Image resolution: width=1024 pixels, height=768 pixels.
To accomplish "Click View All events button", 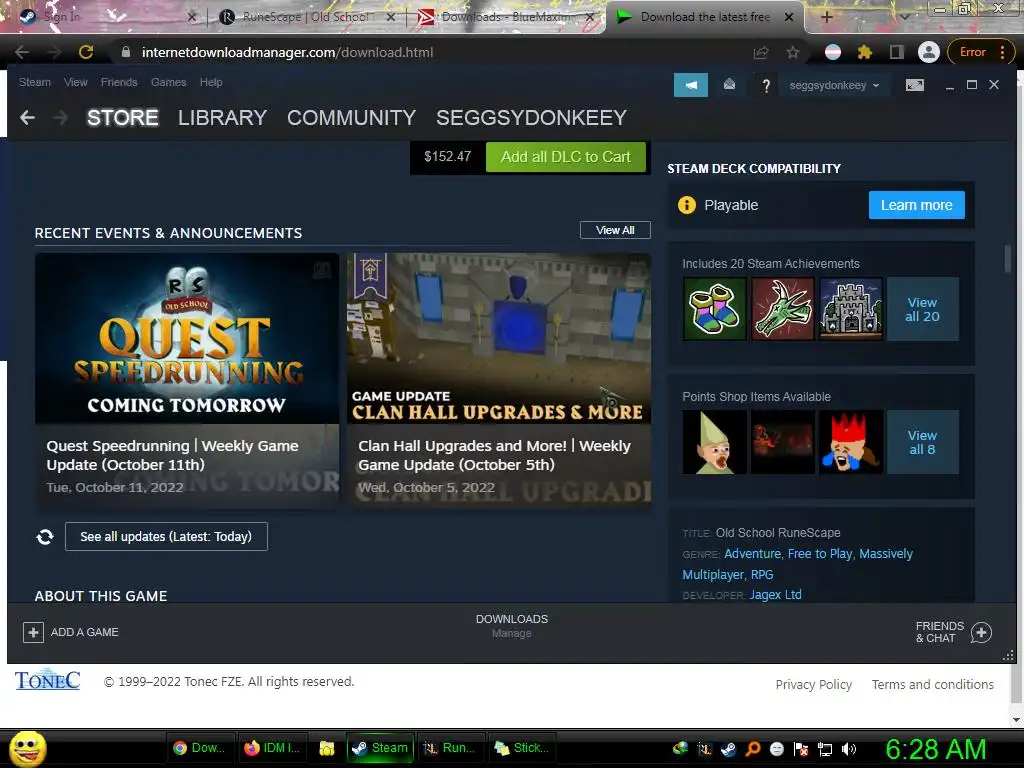I will point(615,230).
